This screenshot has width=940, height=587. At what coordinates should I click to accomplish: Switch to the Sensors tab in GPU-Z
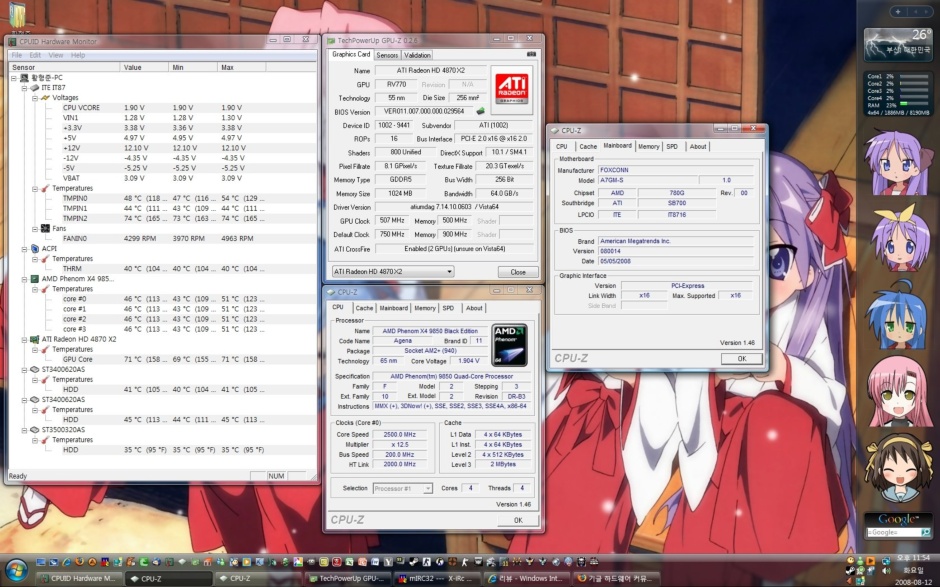click(387, 55)
